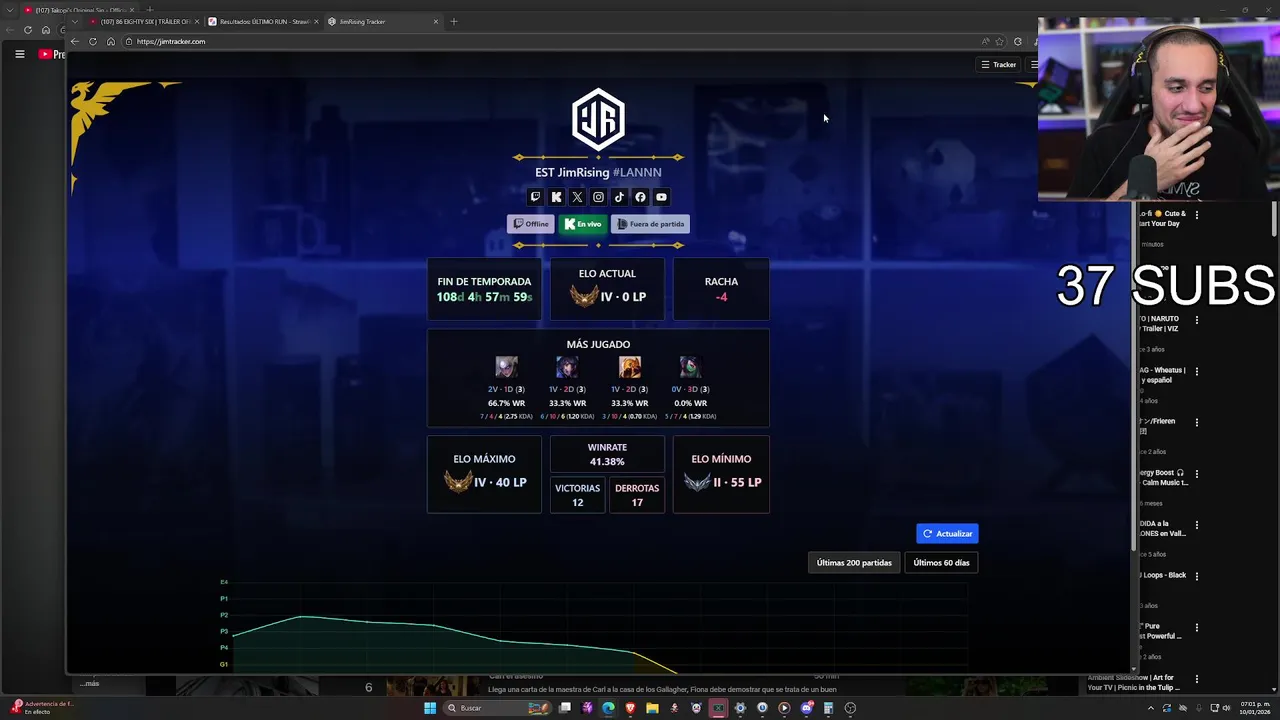Click the Twitch Offline status badge
Image resolution: width=1280 pixels, height=720 pixels.
click(531, 224)
